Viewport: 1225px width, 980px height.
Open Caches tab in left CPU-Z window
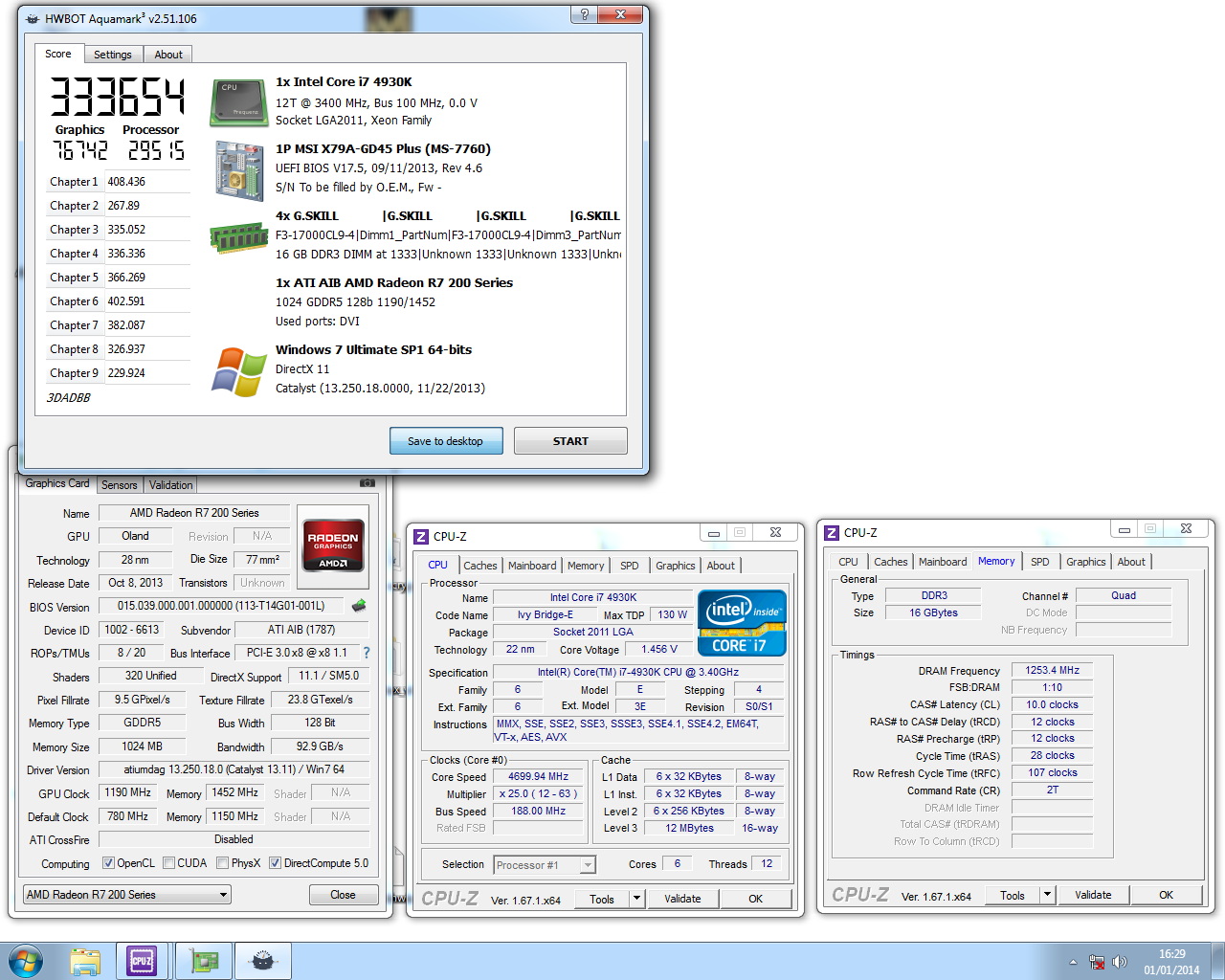pyautogui.click(x=480, y=566)
